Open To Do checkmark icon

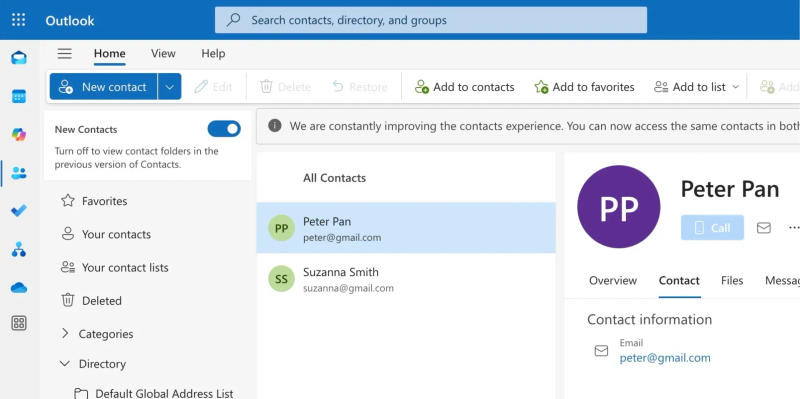(19, 211)
